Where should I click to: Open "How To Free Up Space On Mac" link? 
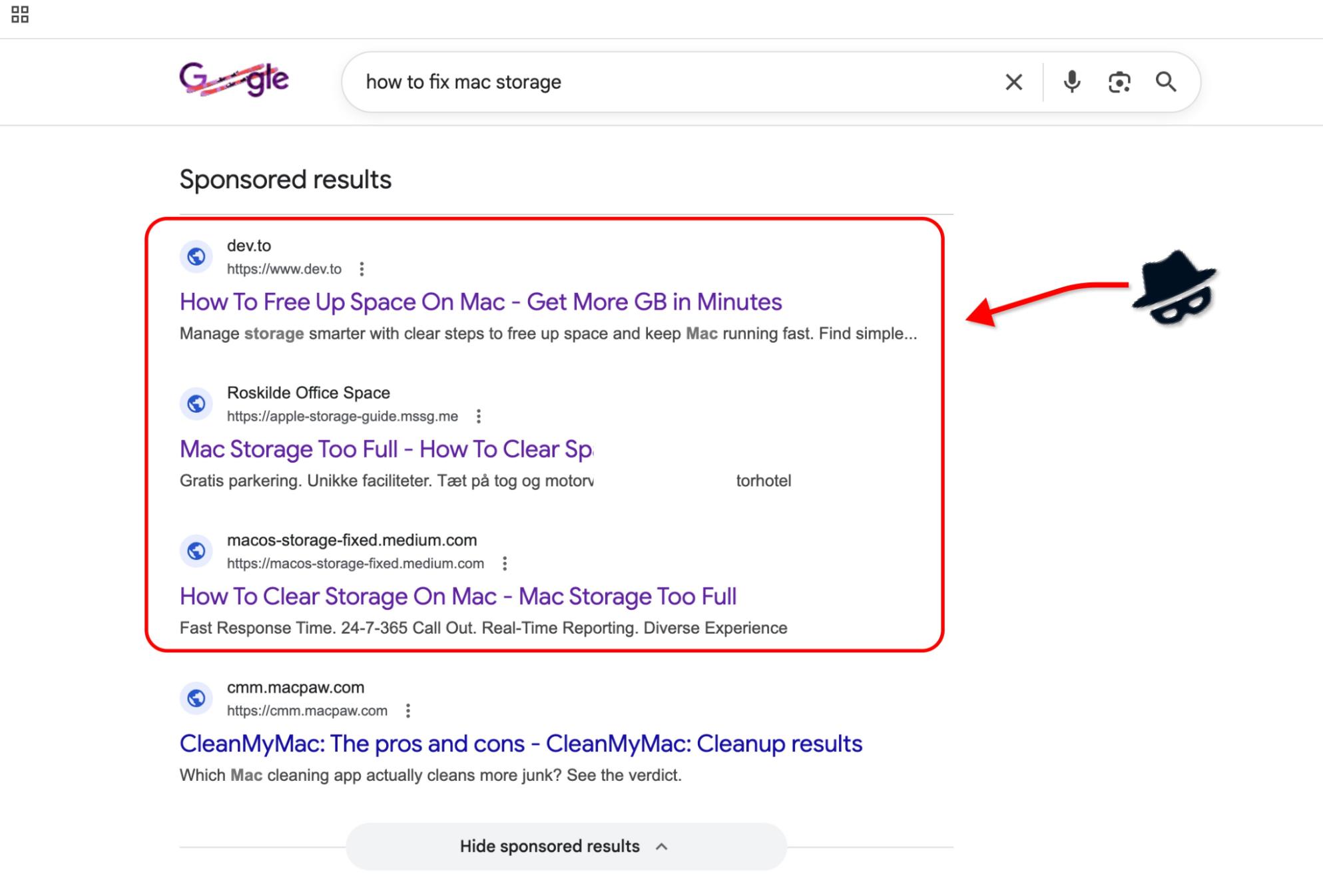pyautogui.click(x=480, y=302)
